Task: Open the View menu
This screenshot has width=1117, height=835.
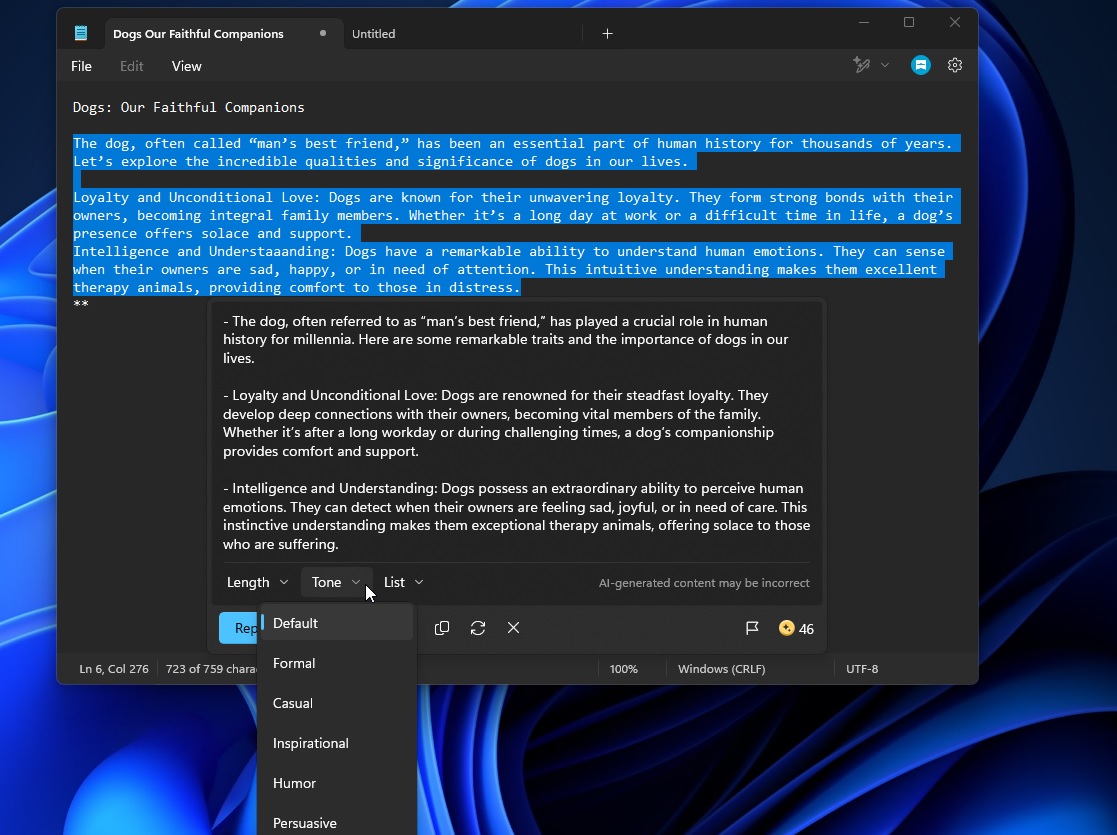Action: [x=187, y=66]
